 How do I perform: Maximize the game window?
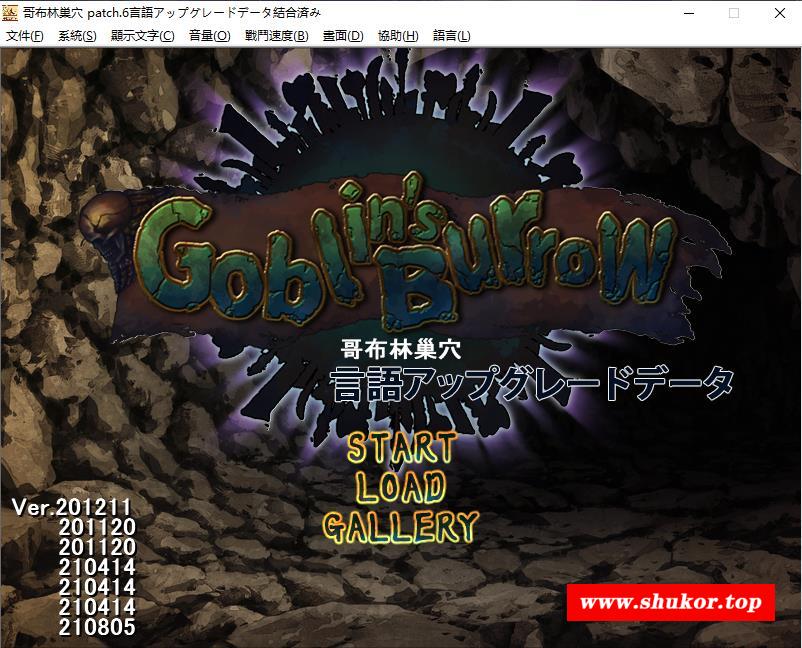734,13
